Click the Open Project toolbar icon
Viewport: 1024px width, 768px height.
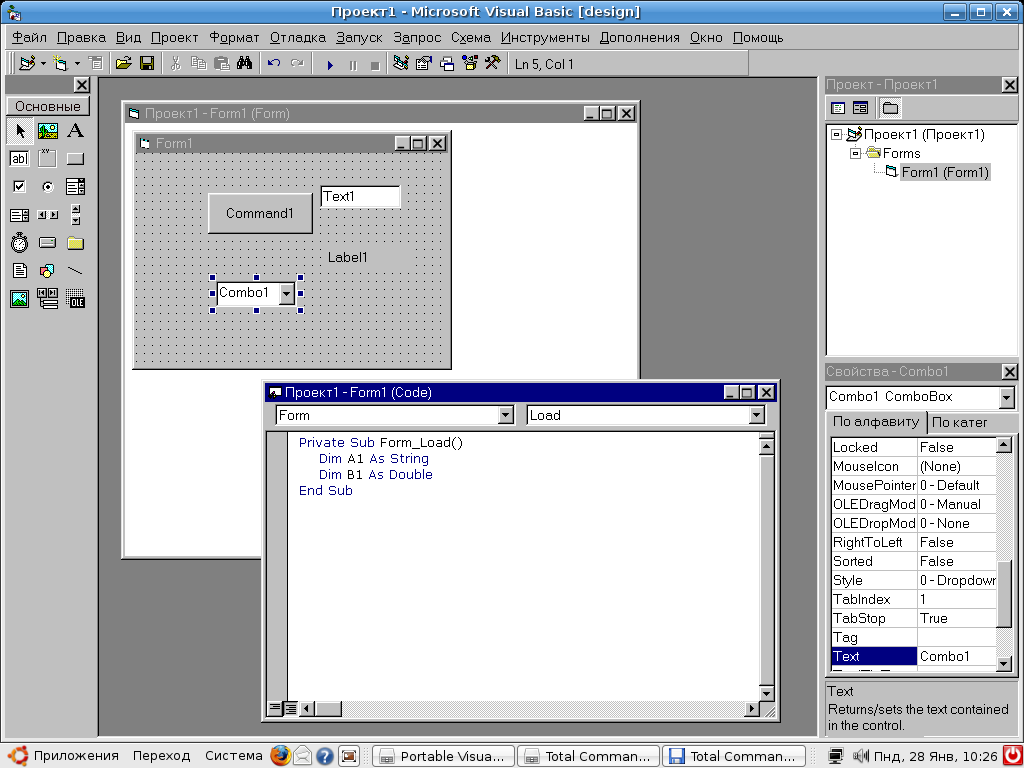point(123,64)
